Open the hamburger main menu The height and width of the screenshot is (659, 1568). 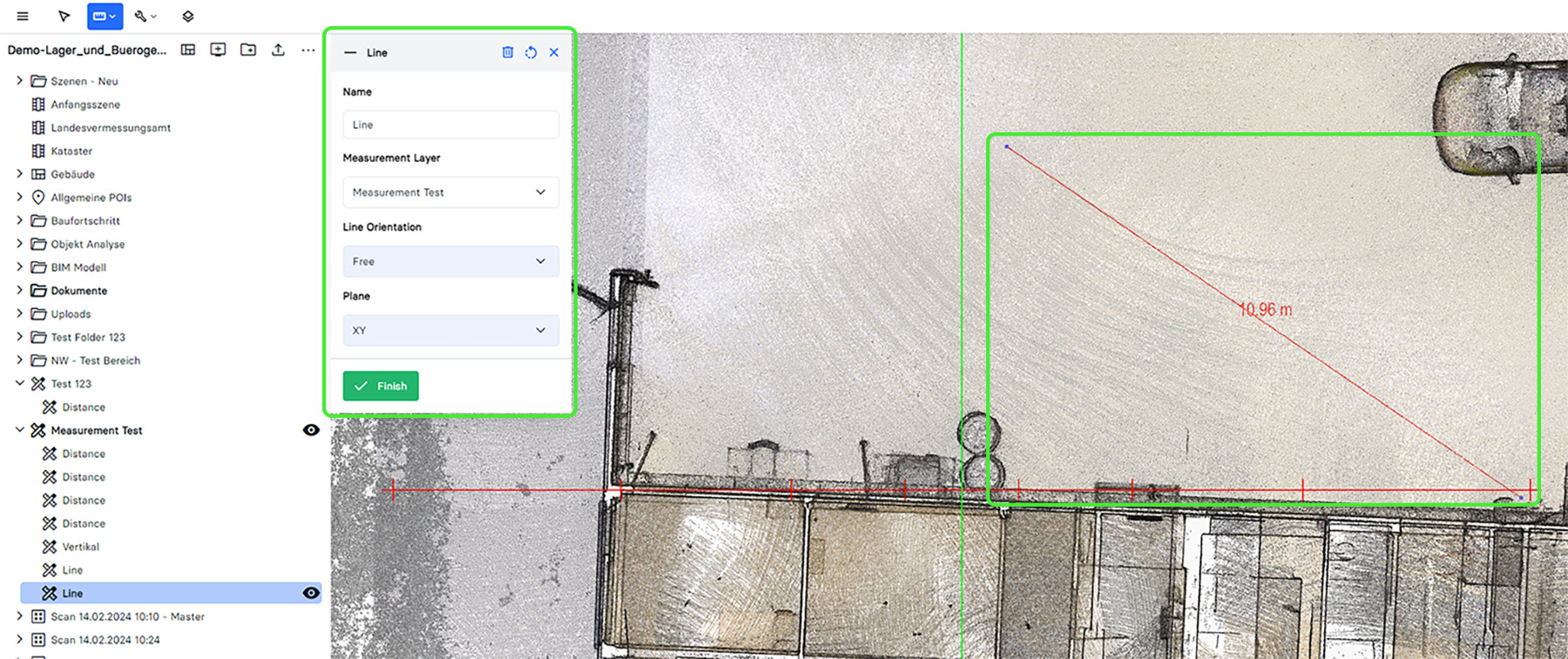pos(23,16)
